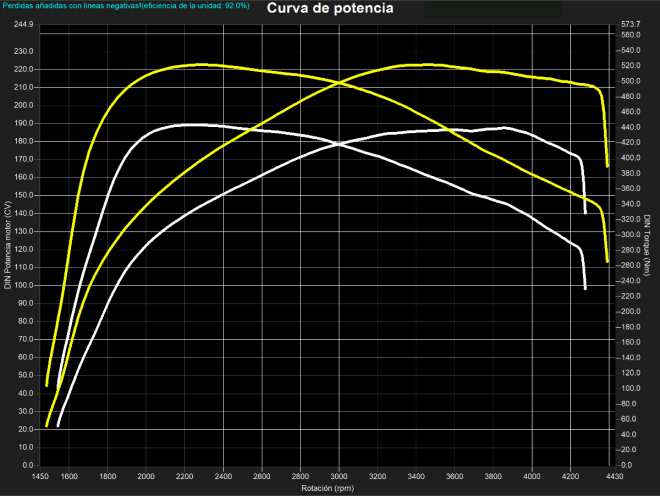Click the 244.9 maximum on the left axis

tap(24, 23)
